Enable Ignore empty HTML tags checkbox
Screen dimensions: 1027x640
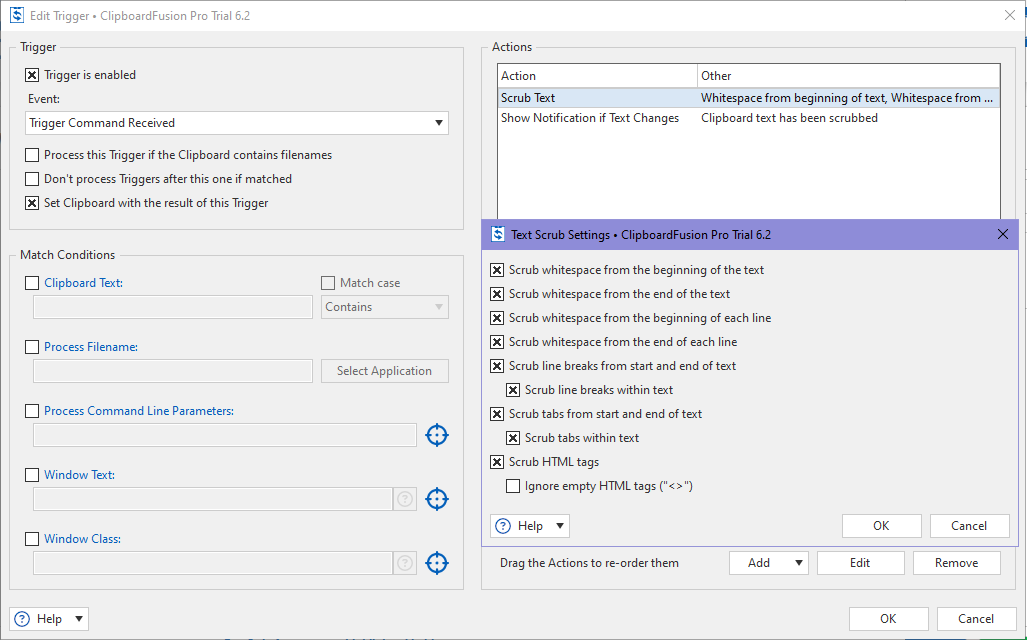[513, 486]
